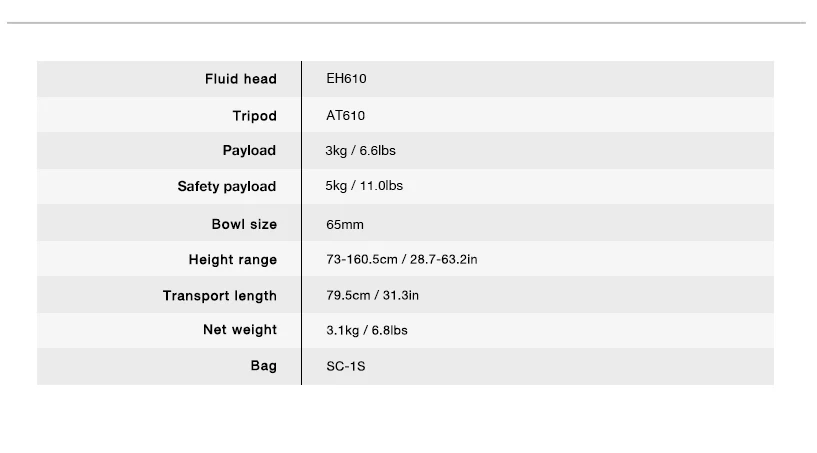
Task: Select the SC-1S bag value
Action: point(346,366)
